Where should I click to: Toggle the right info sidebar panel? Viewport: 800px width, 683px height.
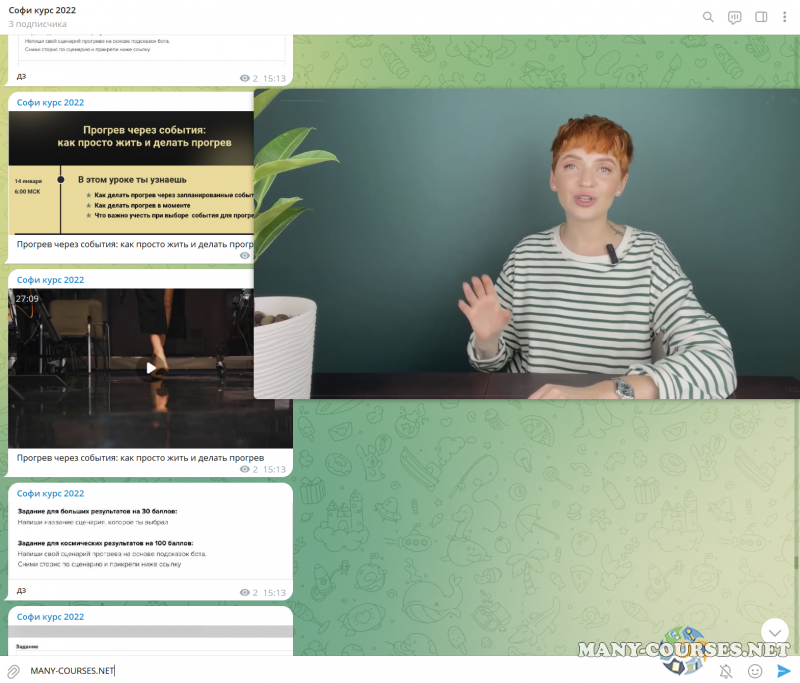(x=761, y=17)
